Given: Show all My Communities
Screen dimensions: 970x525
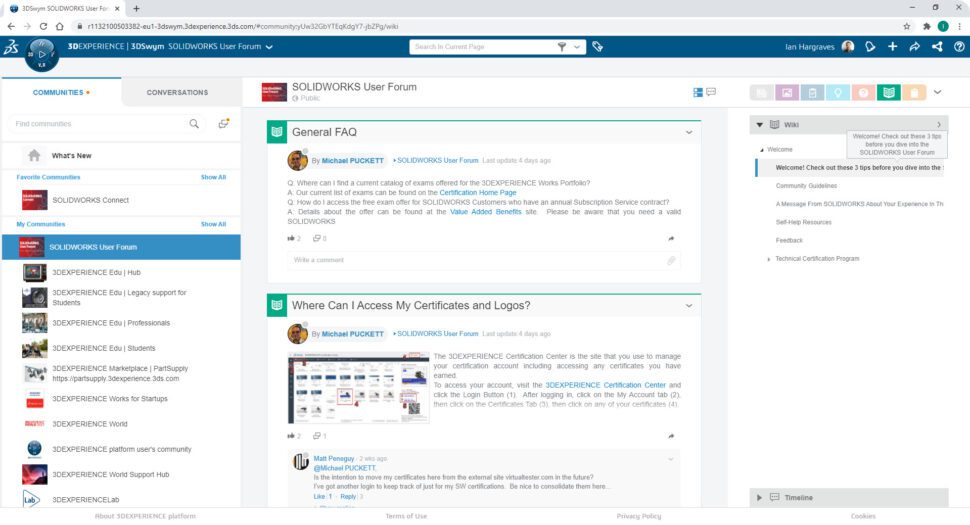Looking at the screenshot, I should pyautogui.click(x=213, y=224).
